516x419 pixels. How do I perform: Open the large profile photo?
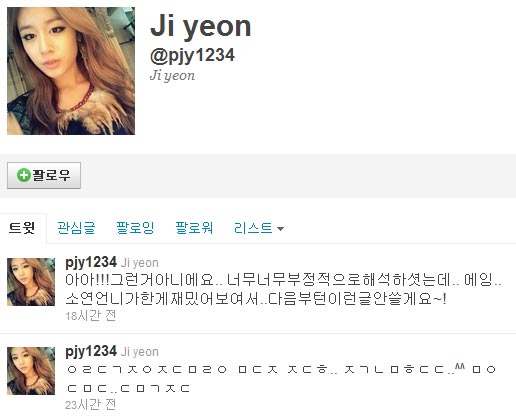pos(71,71)
